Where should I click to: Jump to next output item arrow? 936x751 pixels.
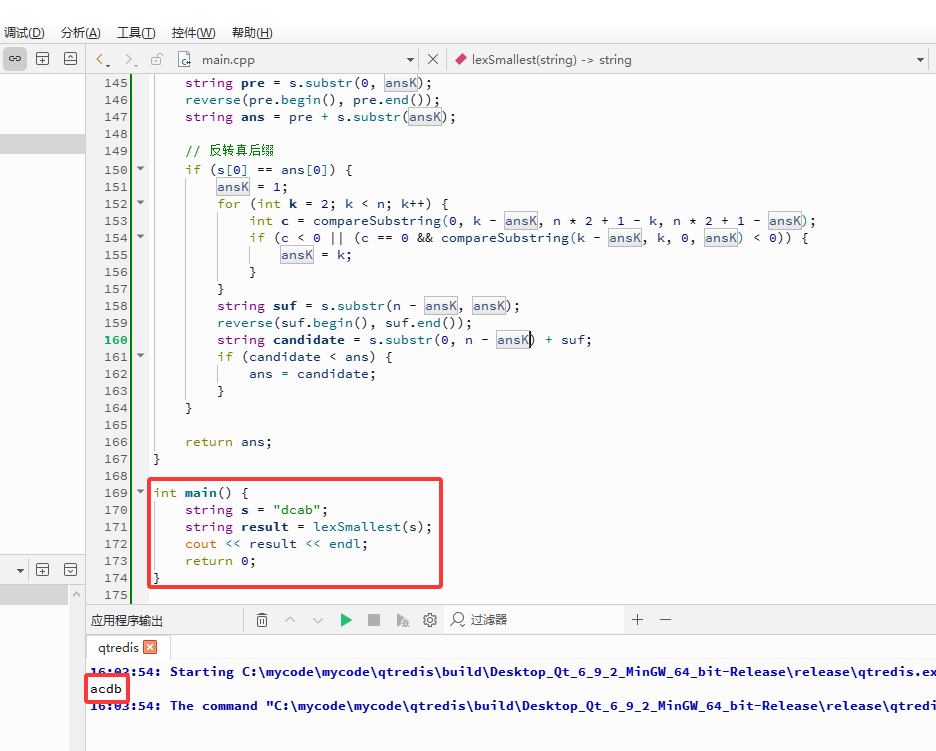[x=318, y=620]
